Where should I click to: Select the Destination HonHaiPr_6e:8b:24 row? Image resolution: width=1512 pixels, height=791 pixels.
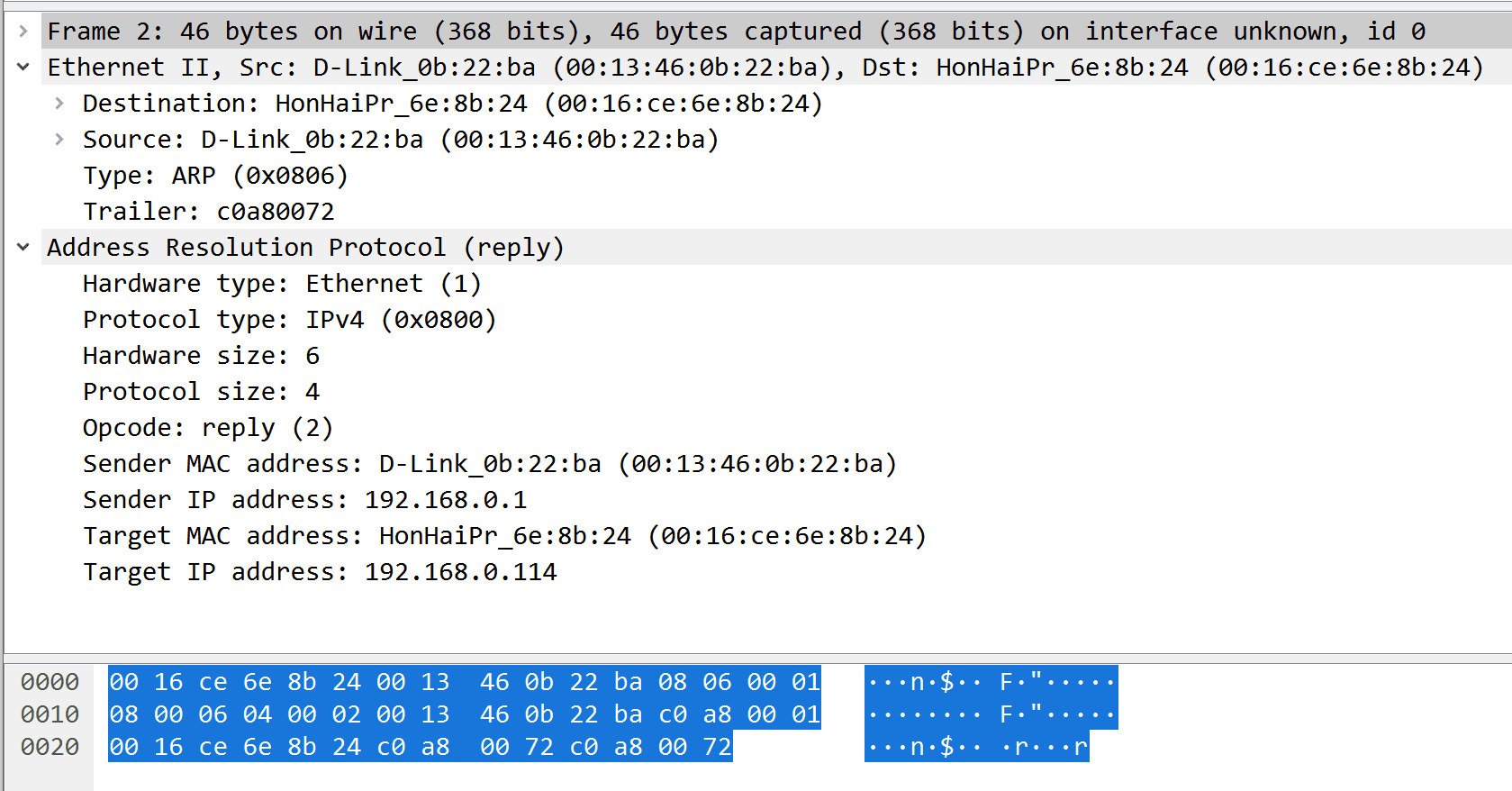coord(452,104)
